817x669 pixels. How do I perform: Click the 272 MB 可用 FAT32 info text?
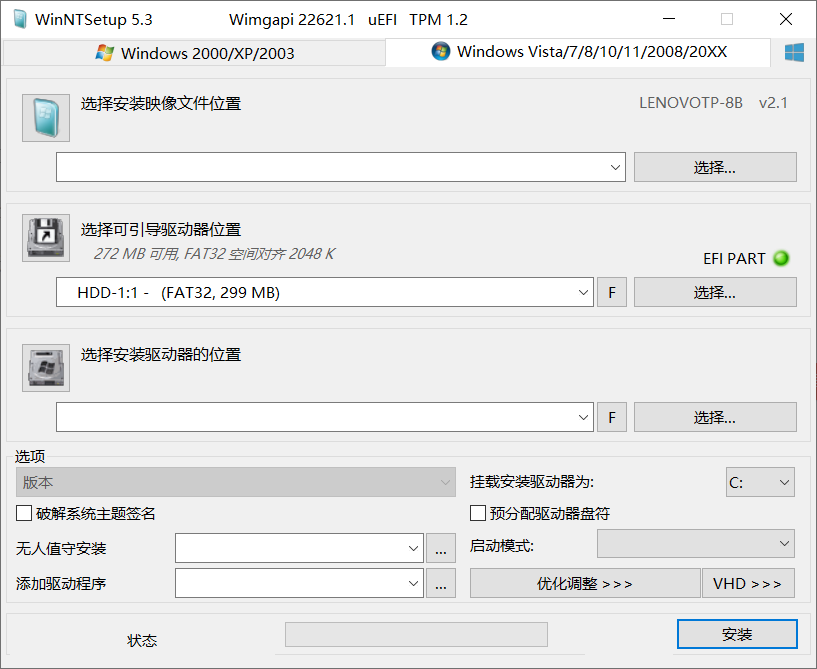(214, 254)
